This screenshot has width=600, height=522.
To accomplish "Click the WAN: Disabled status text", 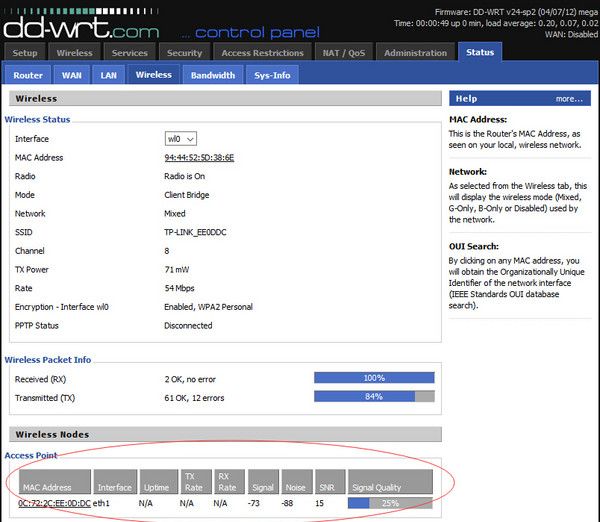I will (x=571, y=34).
